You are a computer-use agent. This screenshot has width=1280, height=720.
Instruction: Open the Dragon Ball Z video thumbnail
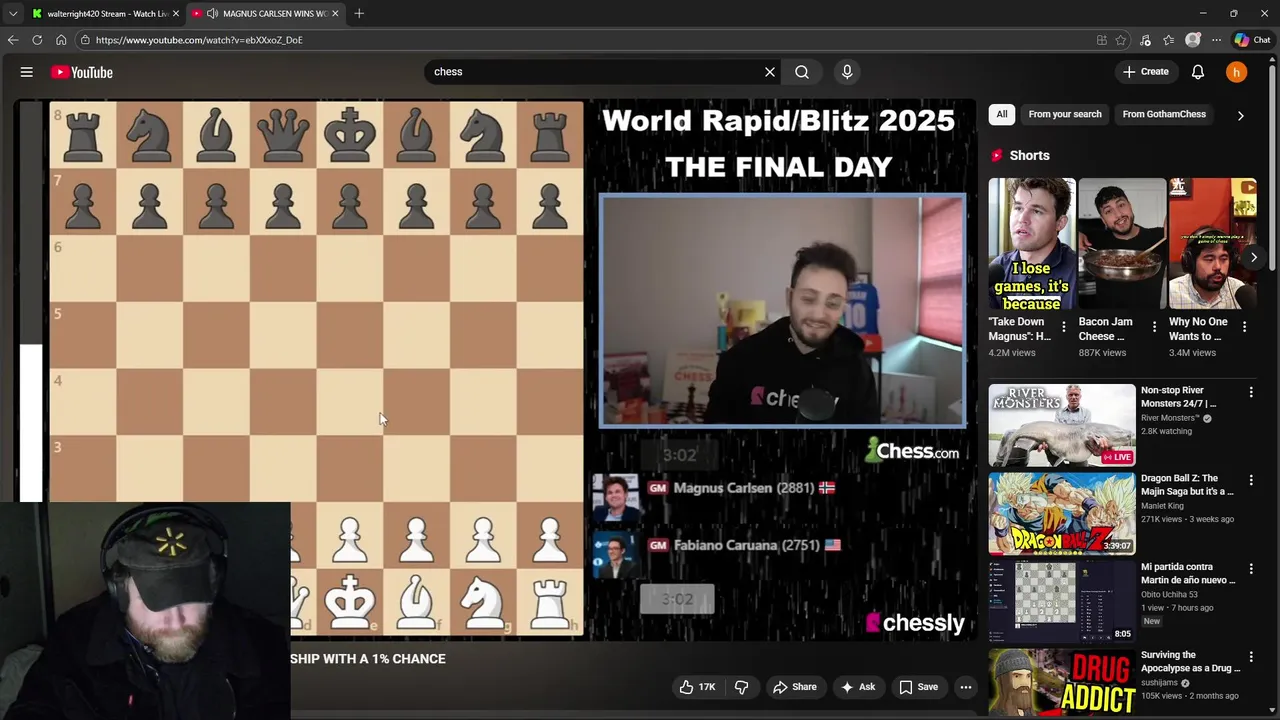[1062, 513]
